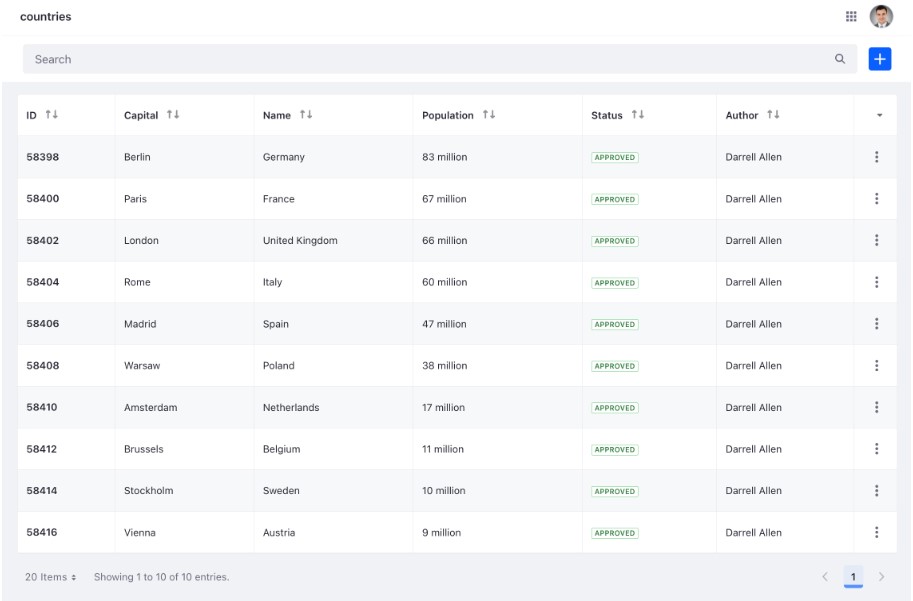Open the applications grid menu

[851, 16]
